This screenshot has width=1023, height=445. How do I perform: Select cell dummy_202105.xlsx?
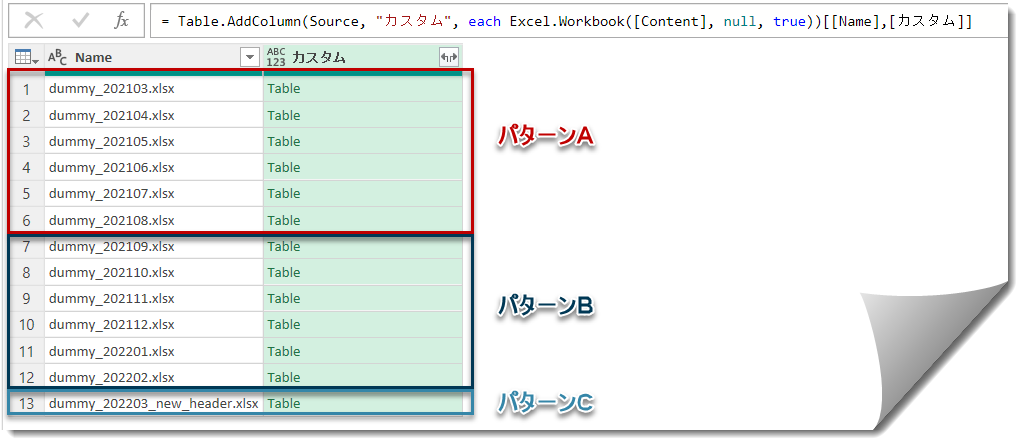(153, 142)
